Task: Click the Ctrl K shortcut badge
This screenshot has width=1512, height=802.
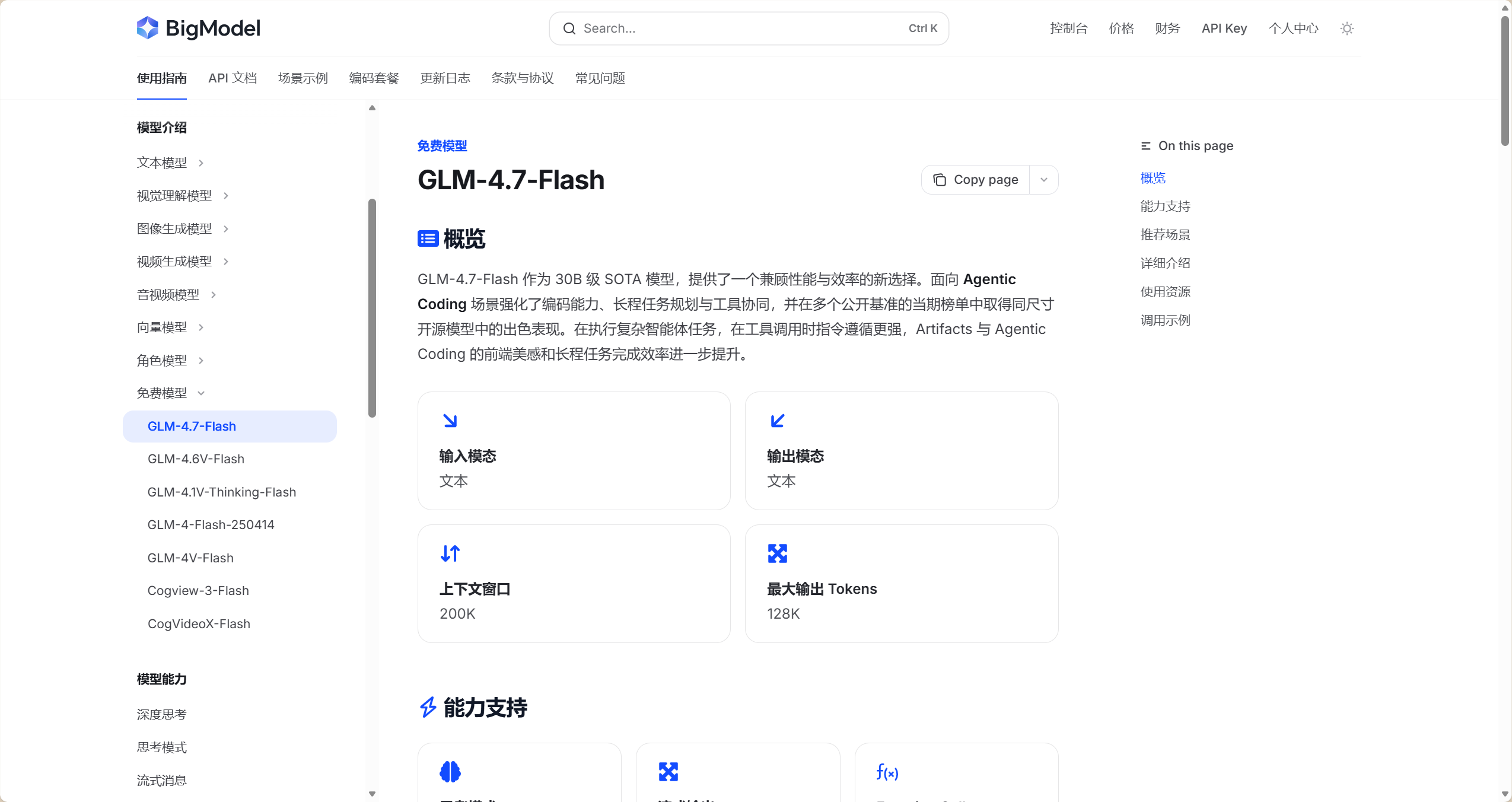Action: [x=923, y=28]
